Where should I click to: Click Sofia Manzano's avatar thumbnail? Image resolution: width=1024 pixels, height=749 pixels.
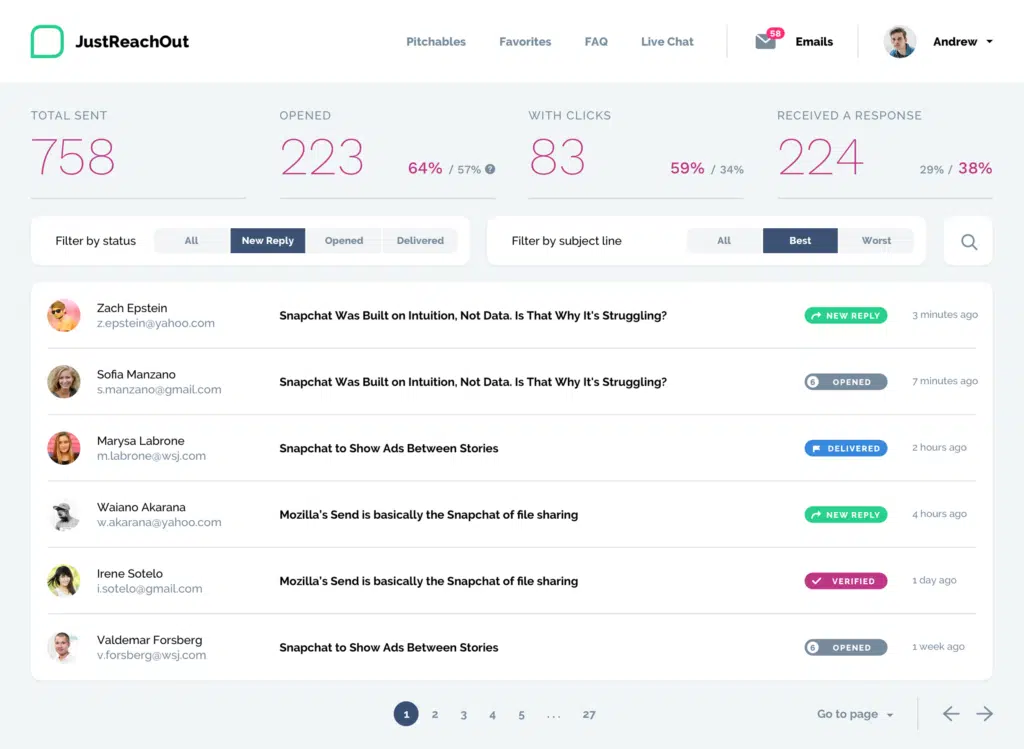[64, 382]
